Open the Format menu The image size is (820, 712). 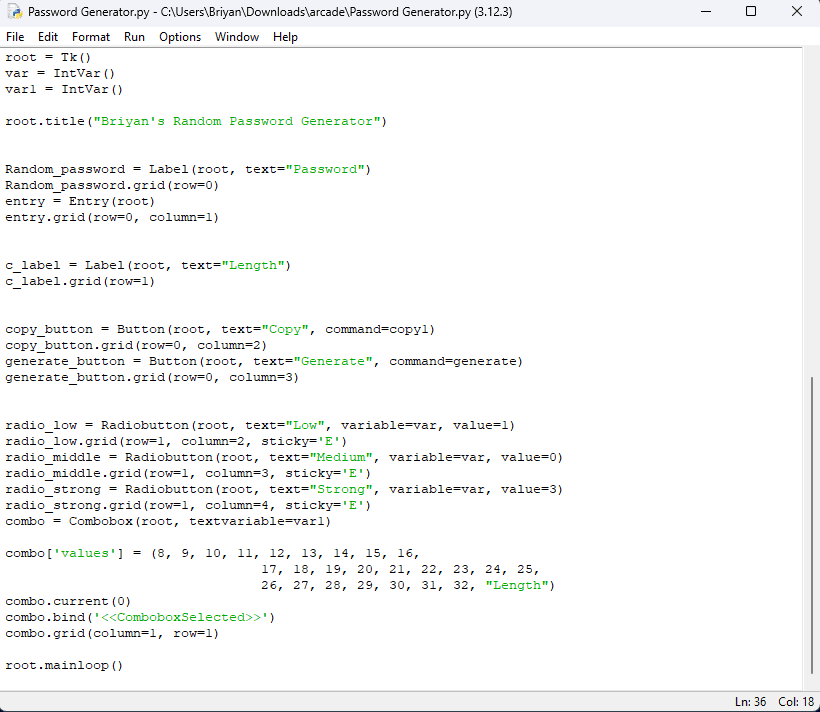91,37
